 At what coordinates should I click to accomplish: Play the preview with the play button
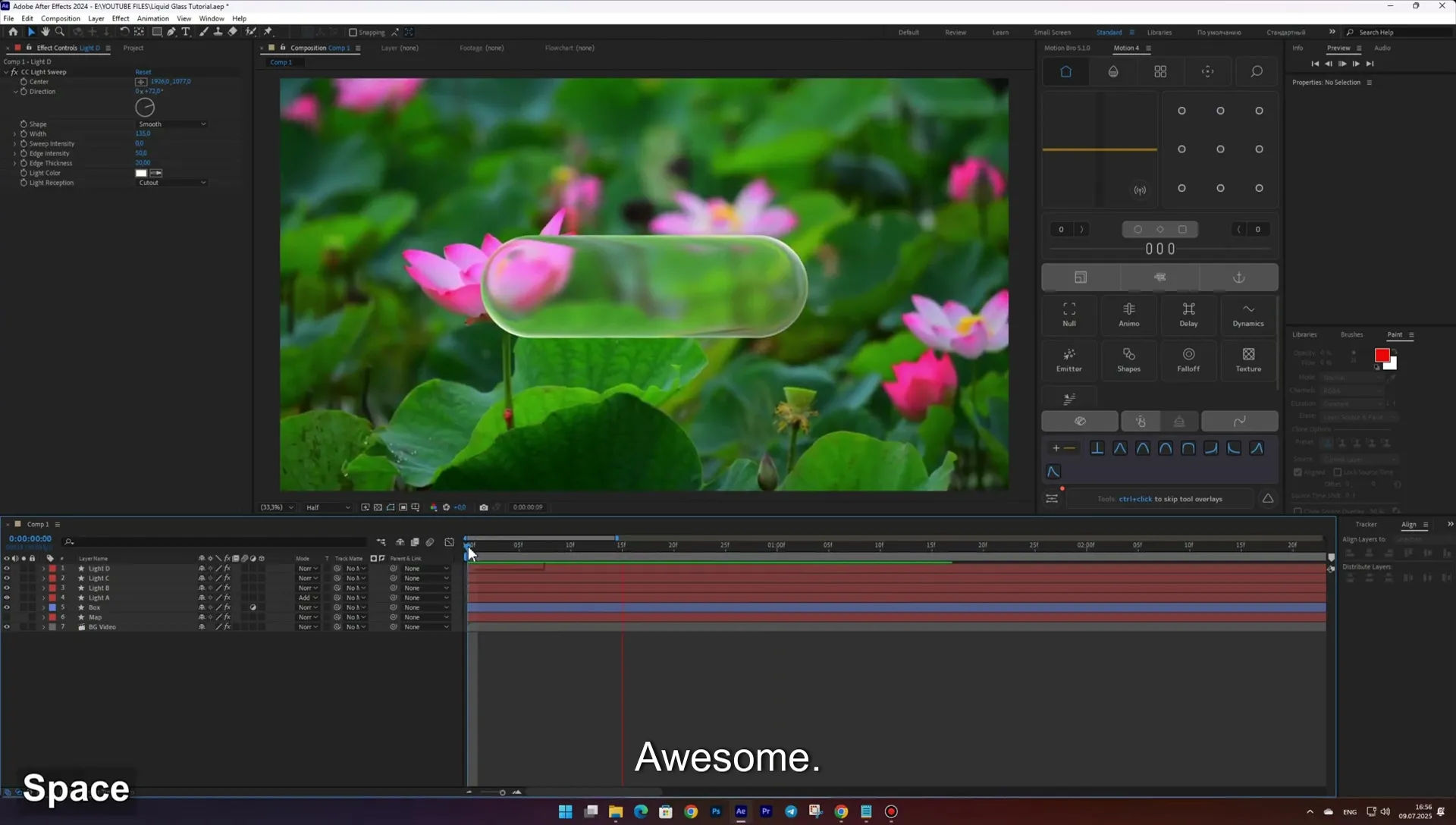(1342, 64)
